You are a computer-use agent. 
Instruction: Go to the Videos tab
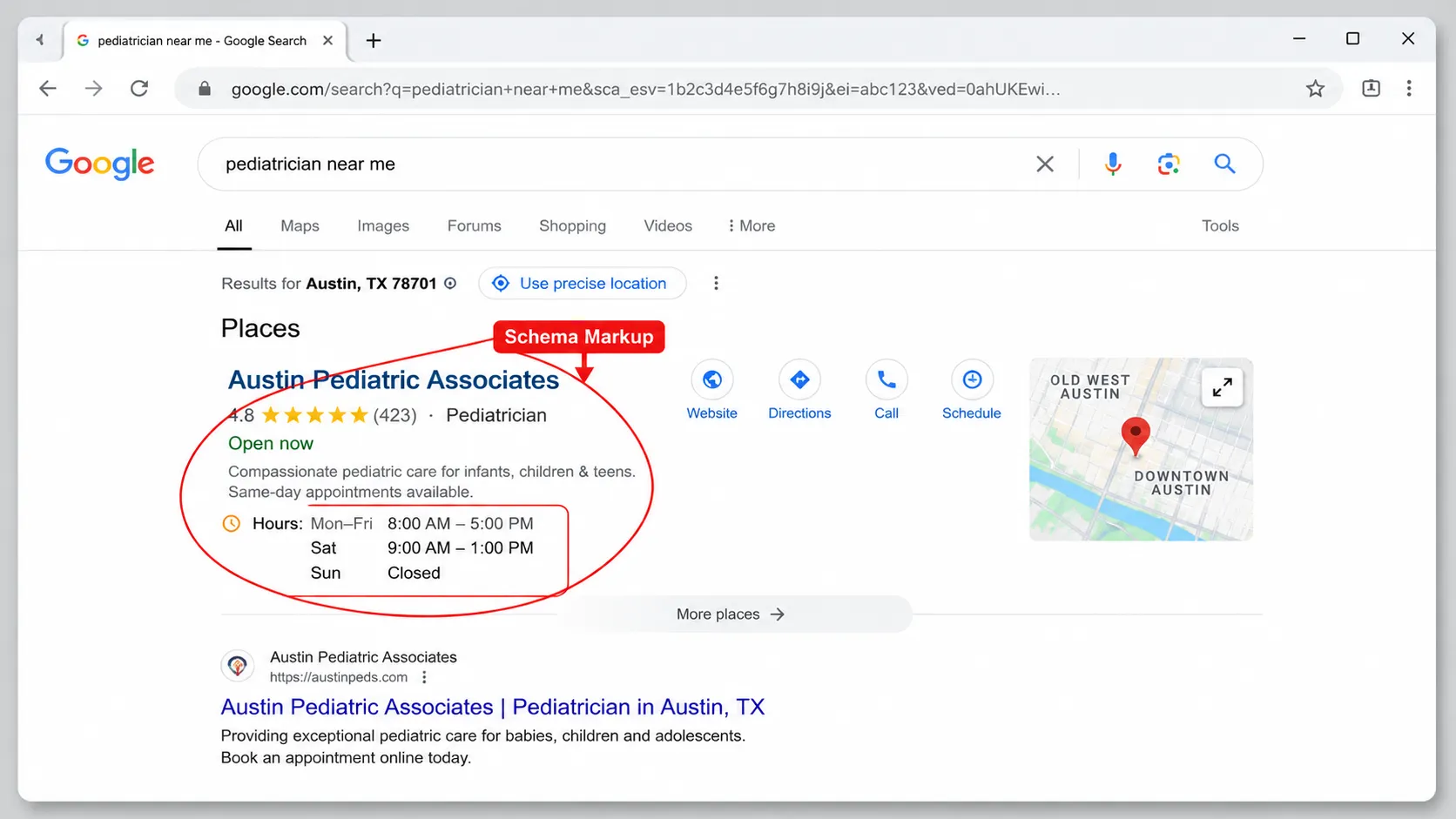tap(668, 225)
